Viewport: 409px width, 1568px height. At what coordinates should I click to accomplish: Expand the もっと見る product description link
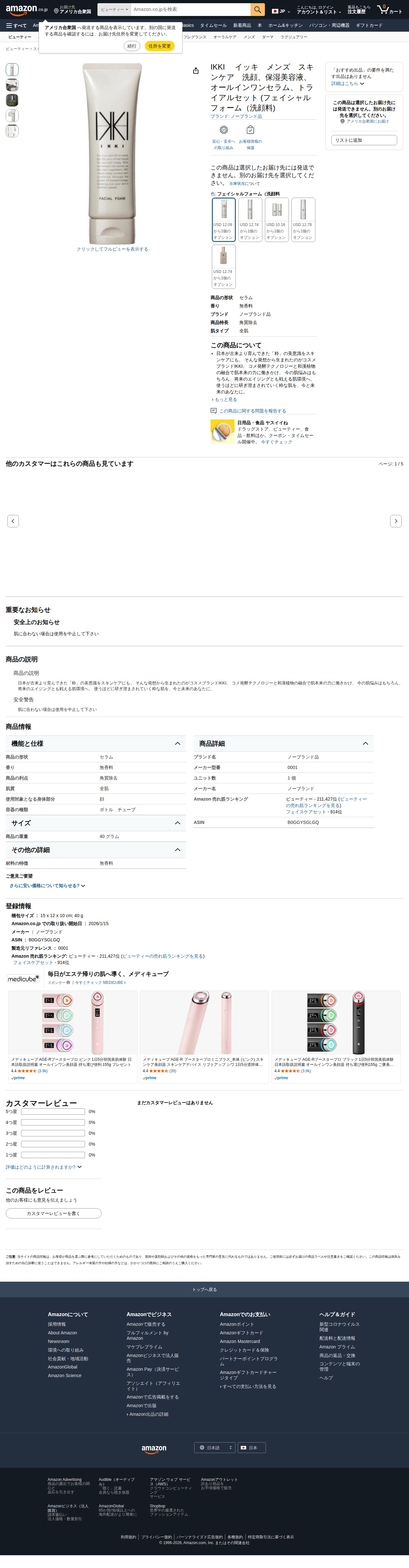(x=224, y=399)
